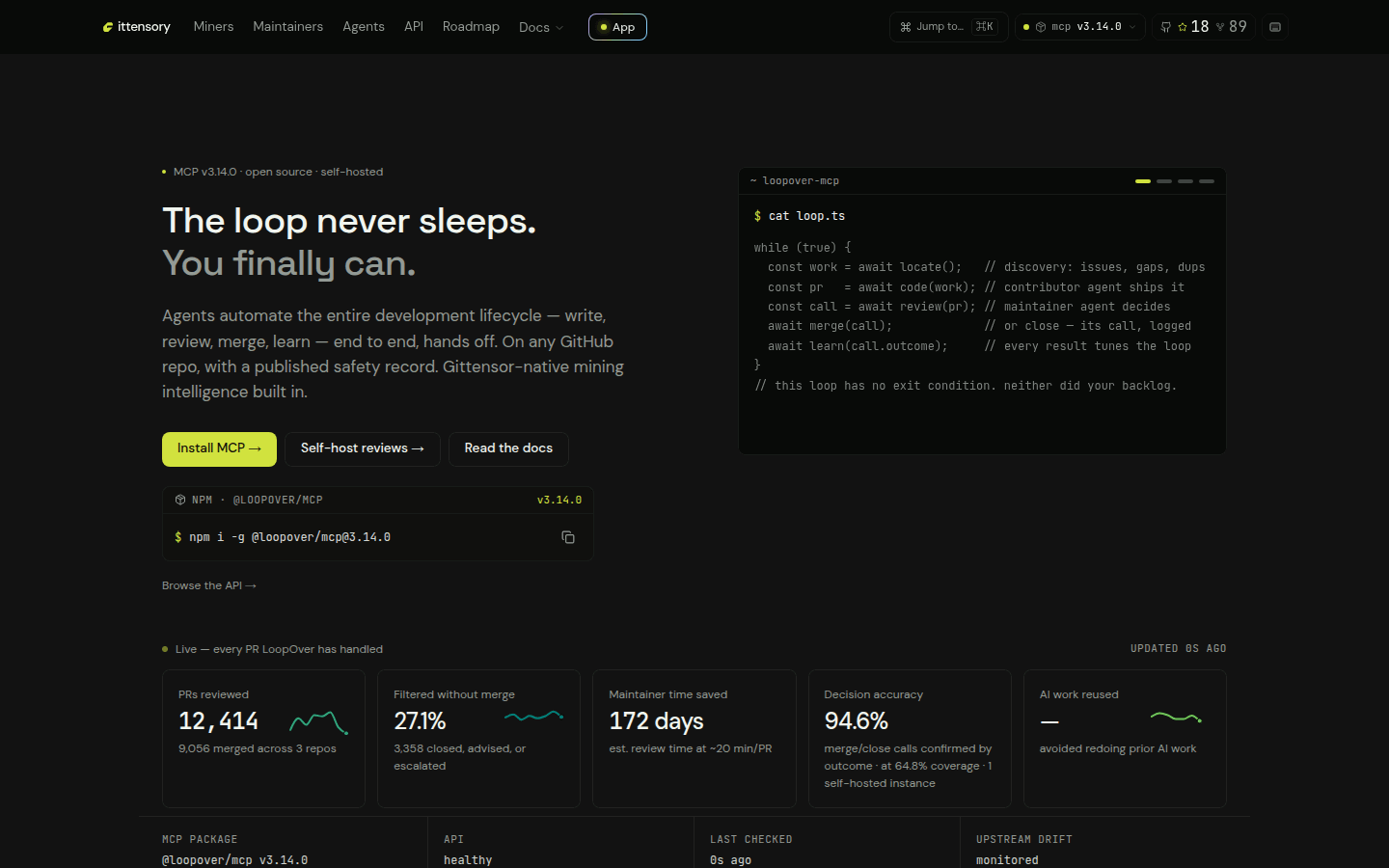Expand the Docs dropdown menu

point(541,27)
